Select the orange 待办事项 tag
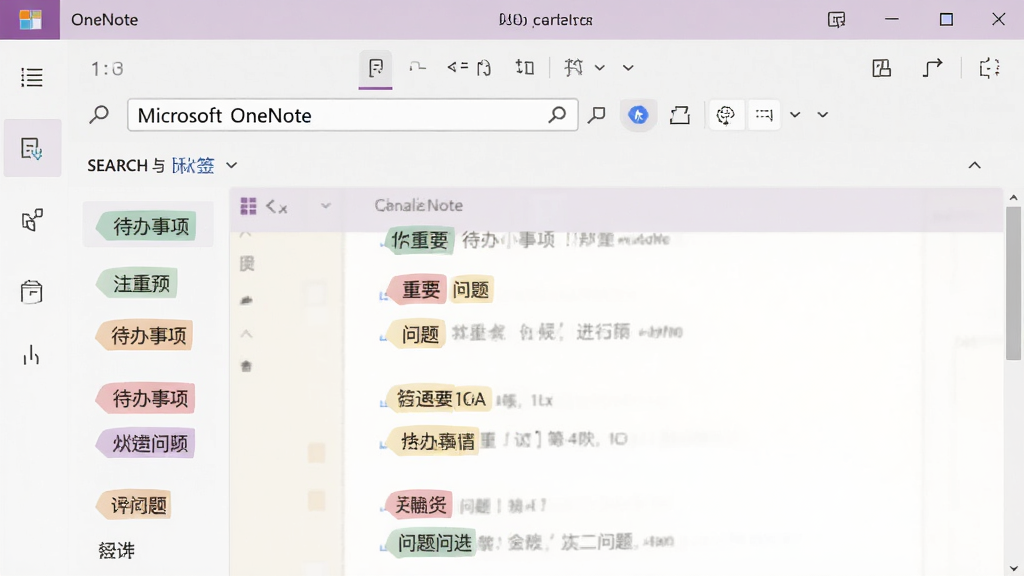The width and height of the screenshot is (1024, 576). tap(144, 336)
